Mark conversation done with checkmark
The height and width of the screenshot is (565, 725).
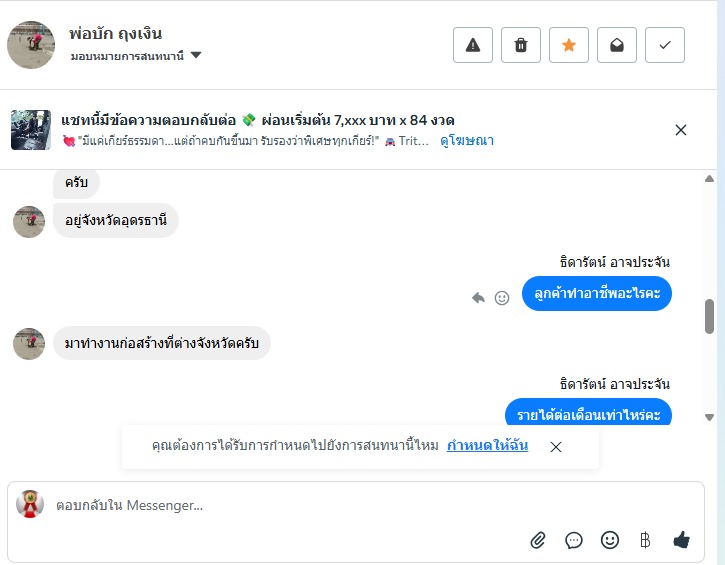click(x=665, y=45)
